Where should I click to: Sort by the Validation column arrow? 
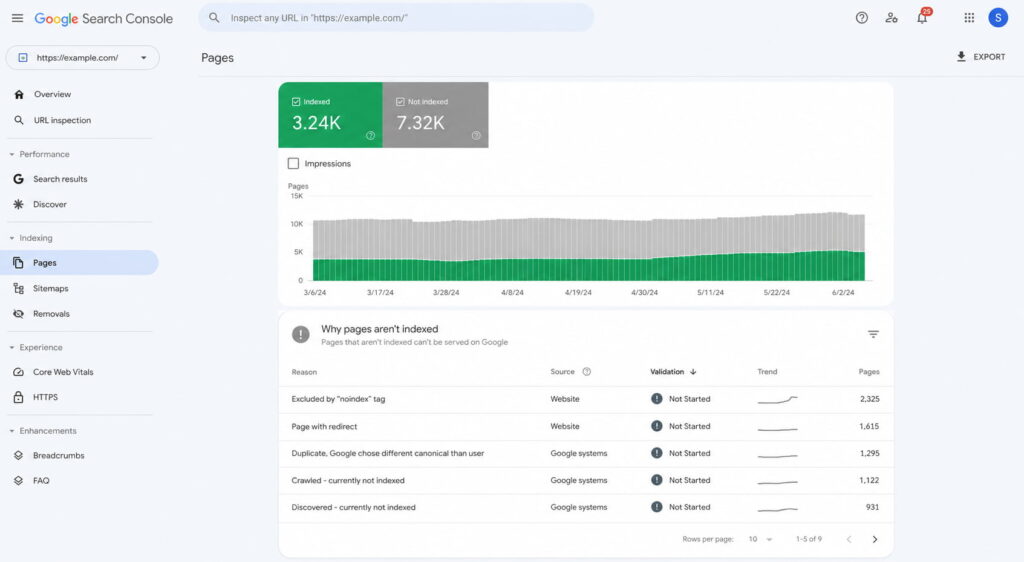coord(693,372)
